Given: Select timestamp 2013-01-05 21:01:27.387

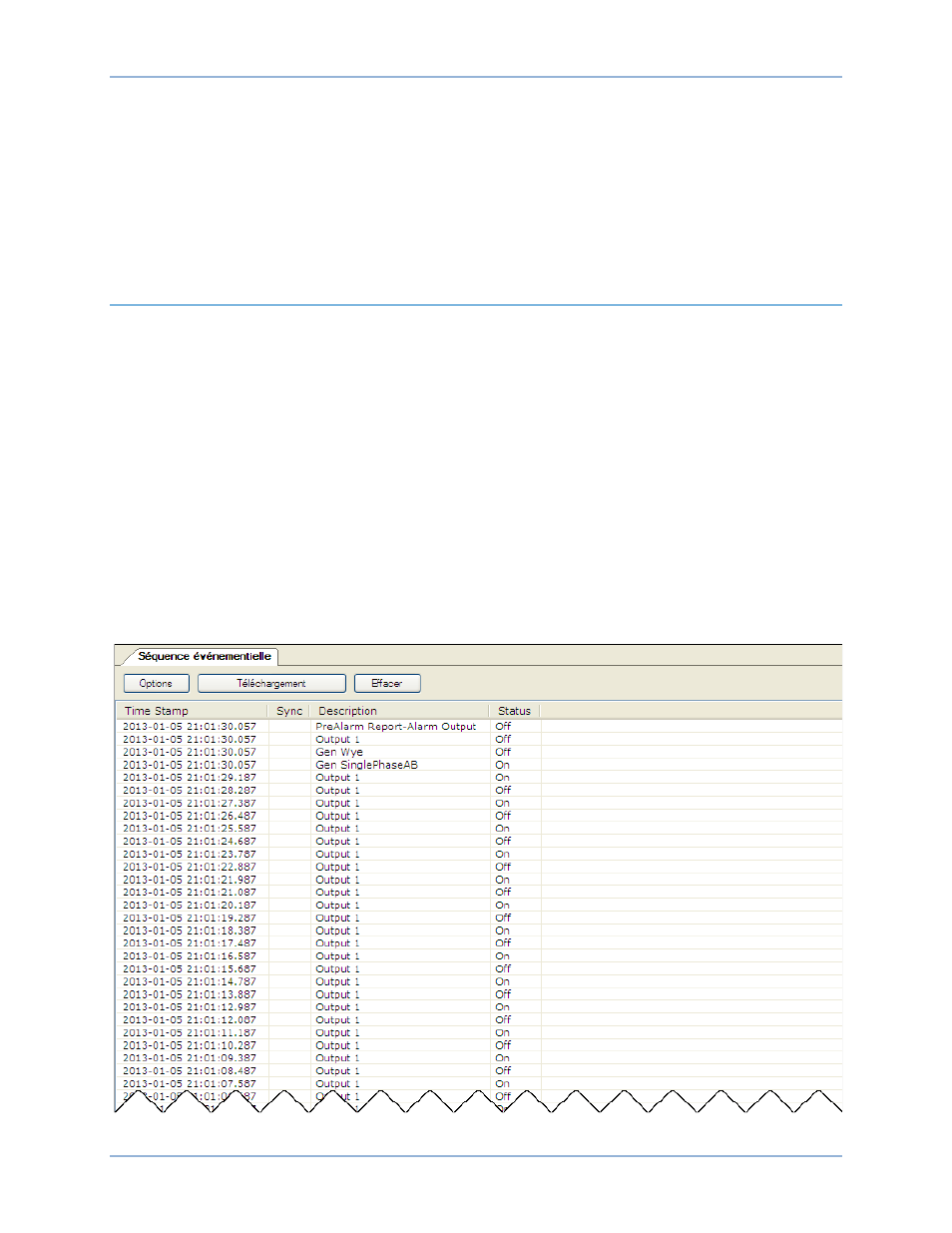Looking at the screenshot, I should pyautogui.click(x=190, y=803).
